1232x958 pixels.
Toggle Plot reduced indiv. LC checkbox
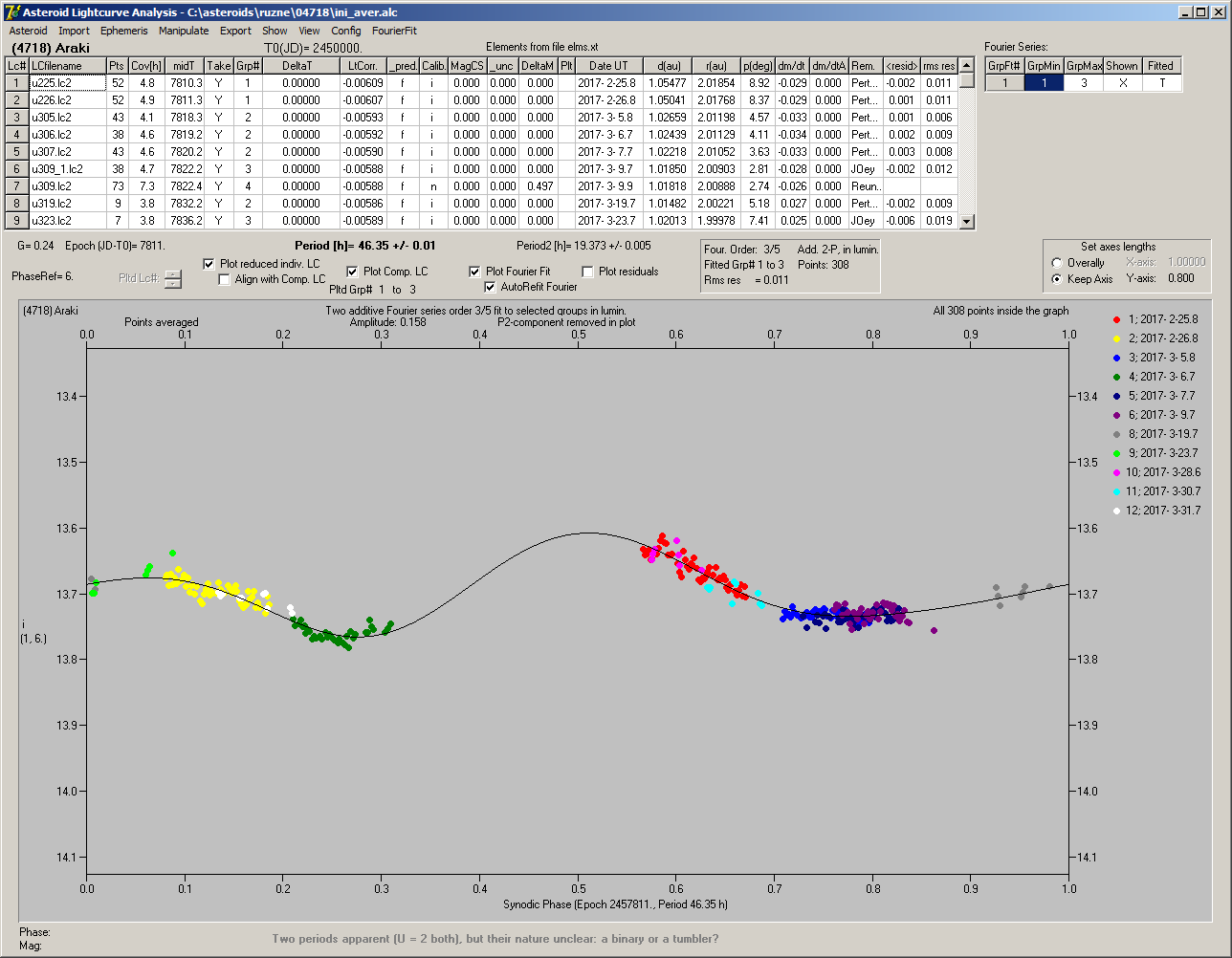[x=209, y=263]
